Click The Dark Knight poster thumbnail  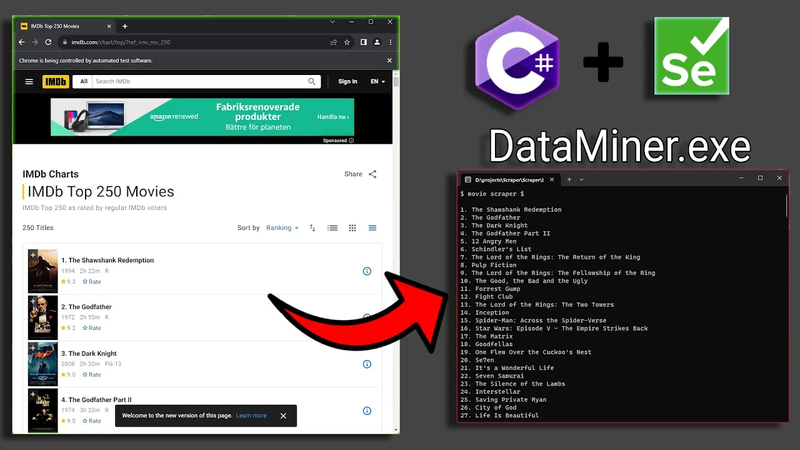tap(43, 364)
